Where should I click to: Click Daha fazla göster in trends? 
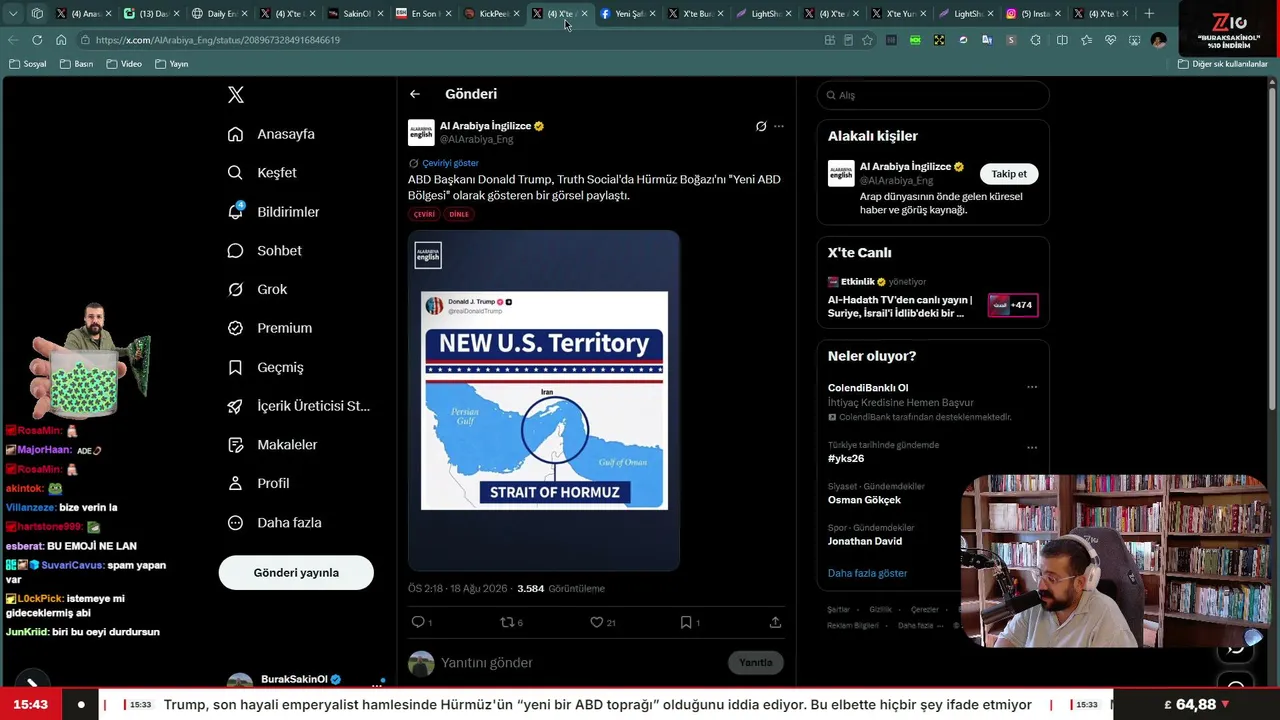pos(868,573)
